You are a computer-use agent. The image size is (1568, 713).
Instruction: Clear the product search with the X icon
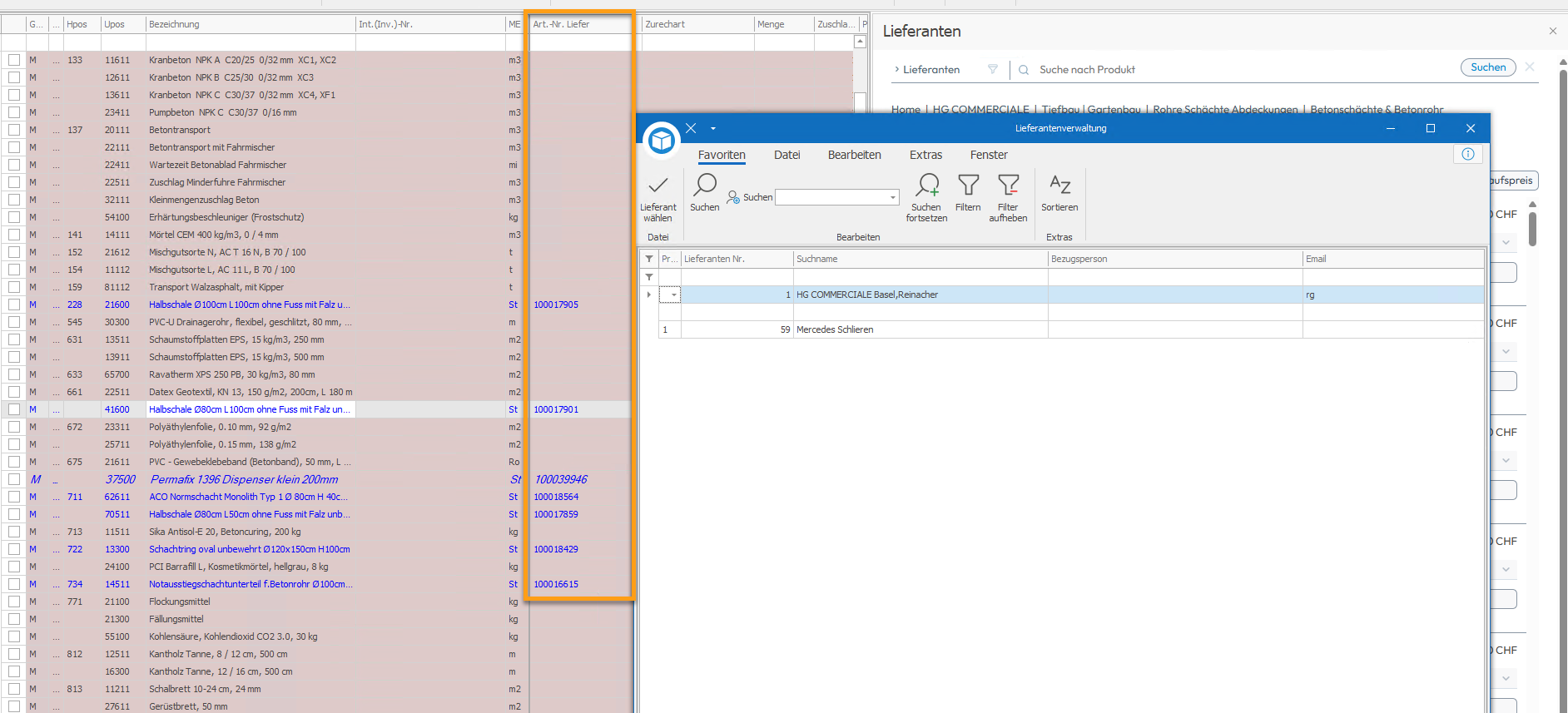1530,67
